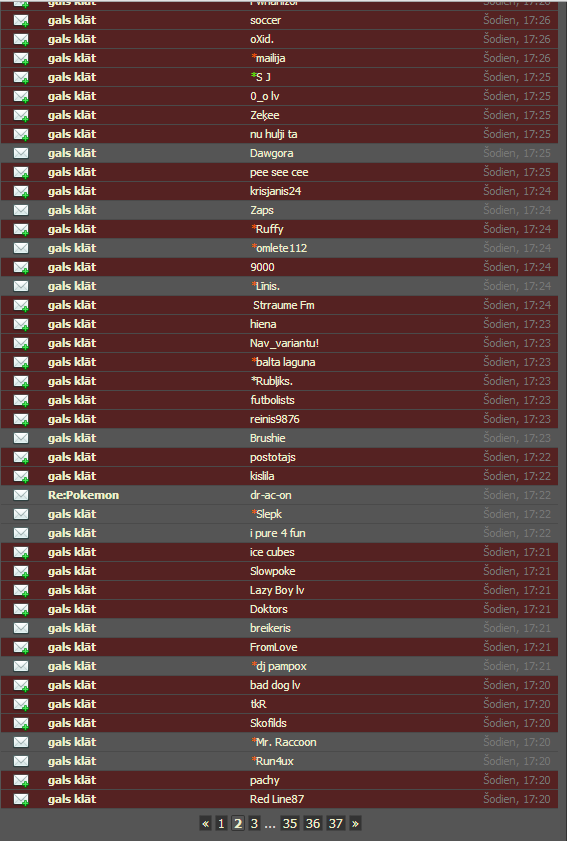Click envelope icon next to Zaps message

(x=21, y=210)
